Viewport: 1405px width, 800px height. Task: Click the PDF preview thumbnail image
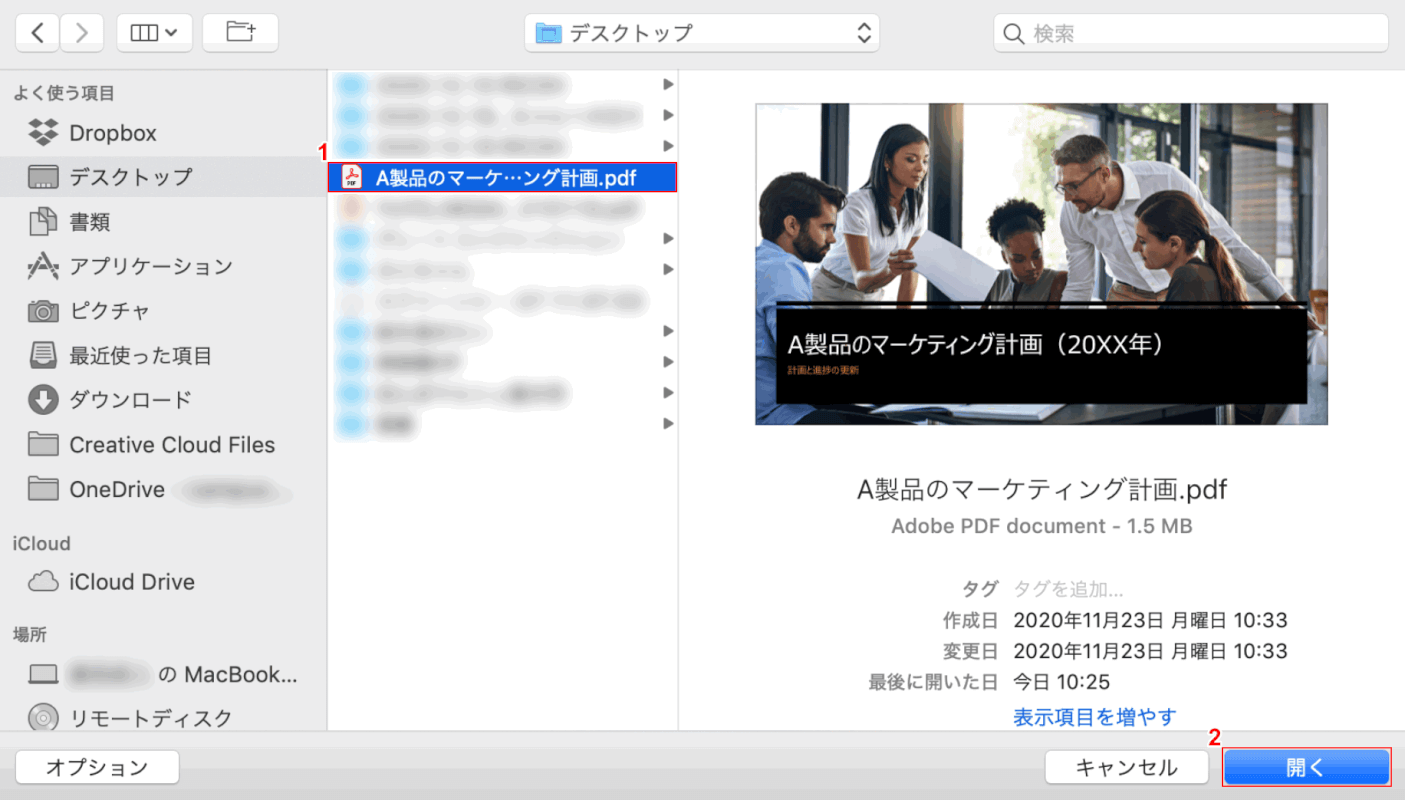[1041, 264]
